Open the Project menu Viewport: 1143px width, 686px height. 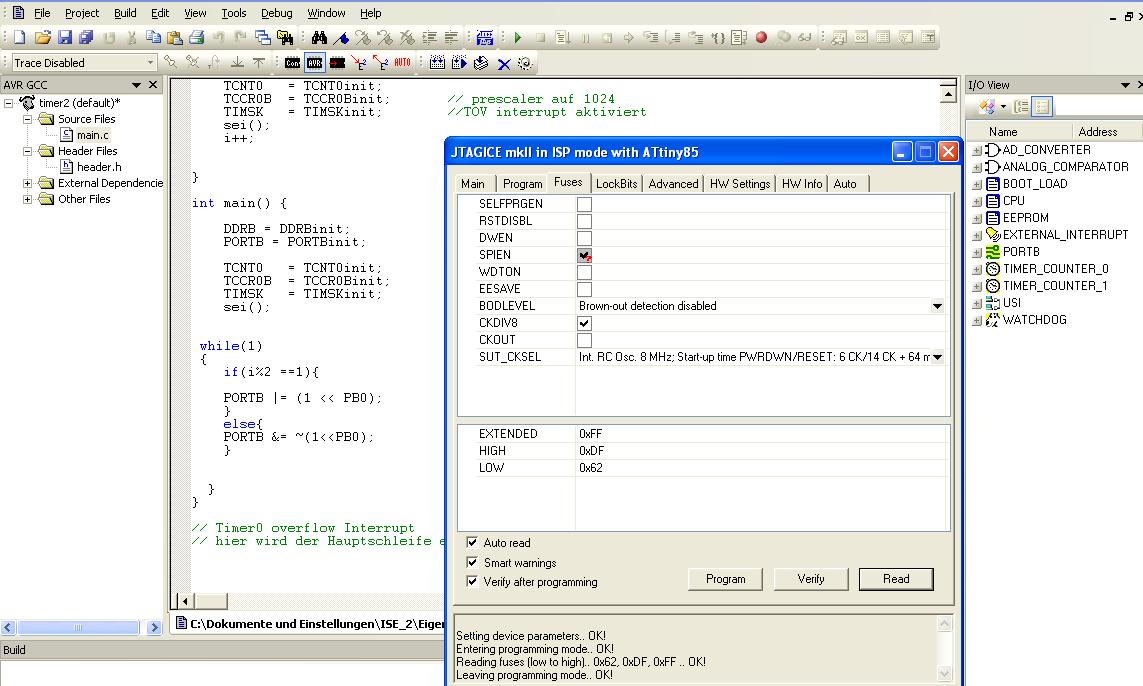[82, 13]
